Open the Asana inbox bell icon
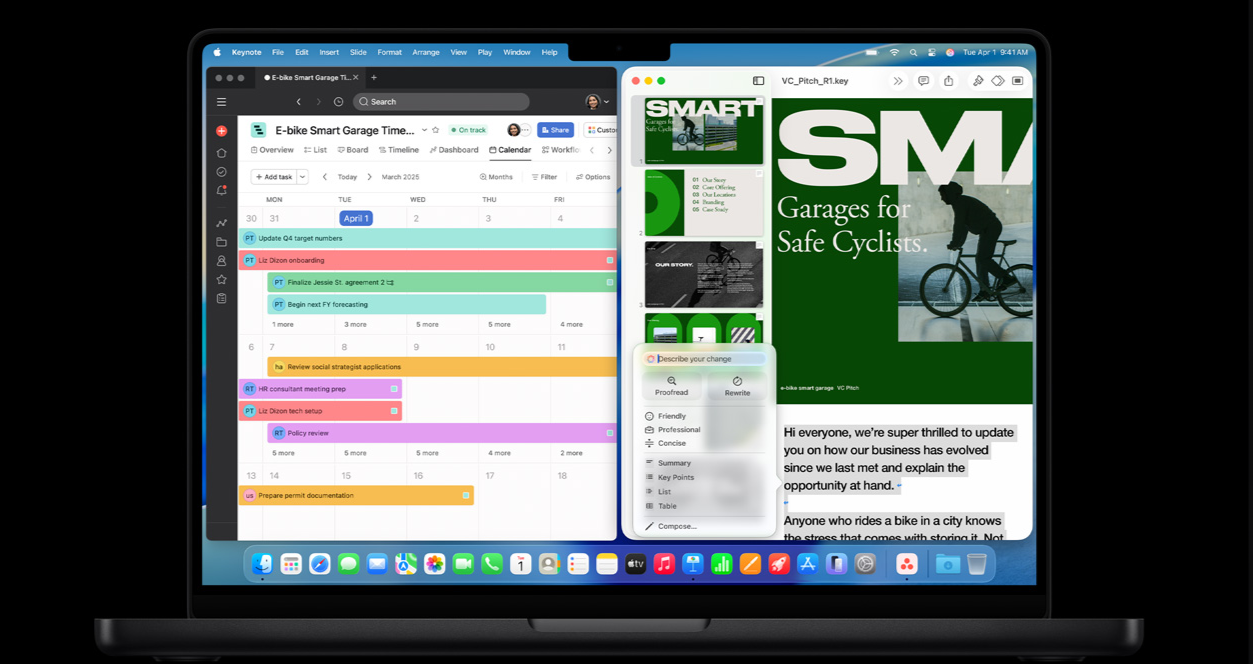1253x664 pixels. pyautogui.click(x=222, y=190)
